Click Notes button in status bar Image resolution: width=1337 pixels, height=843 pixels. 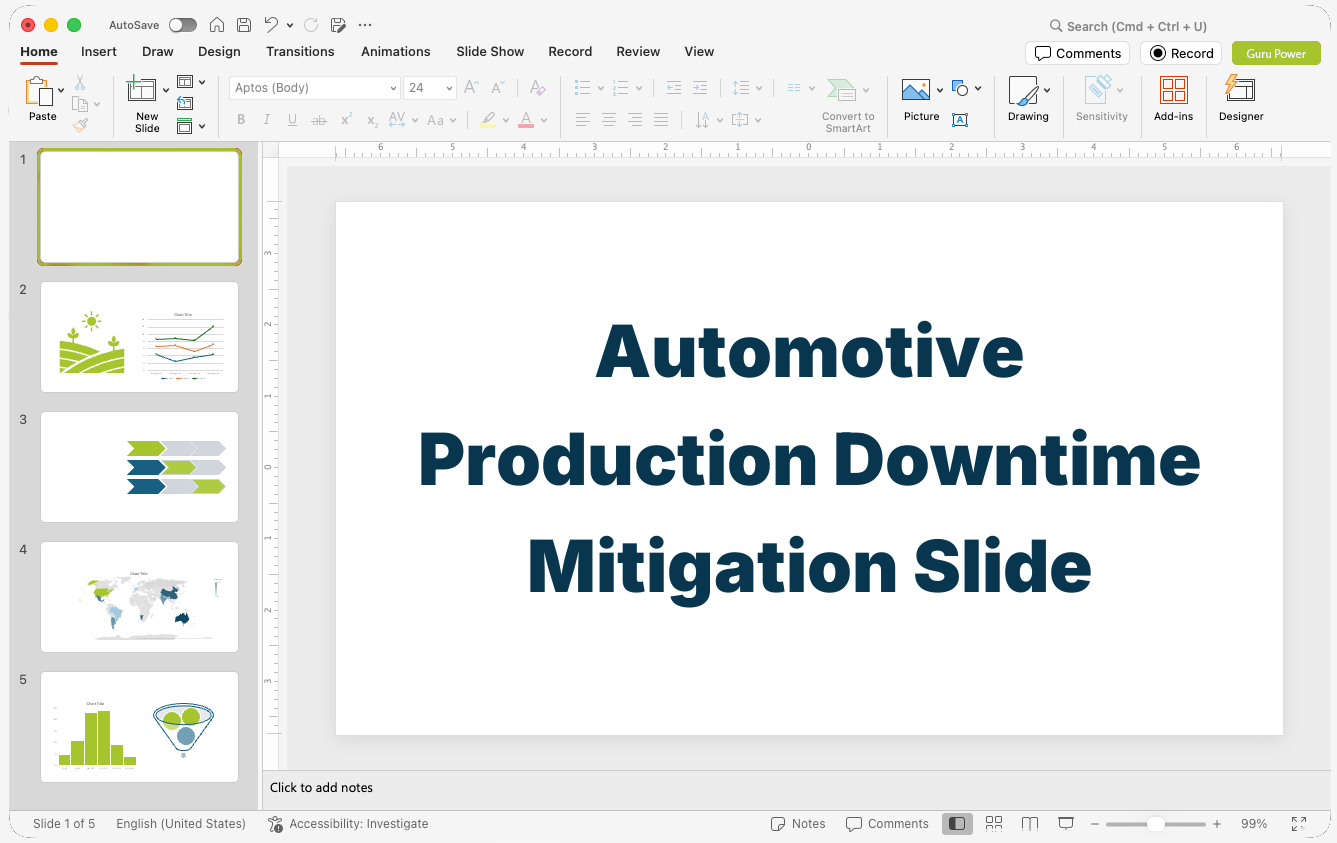(798, 824)
